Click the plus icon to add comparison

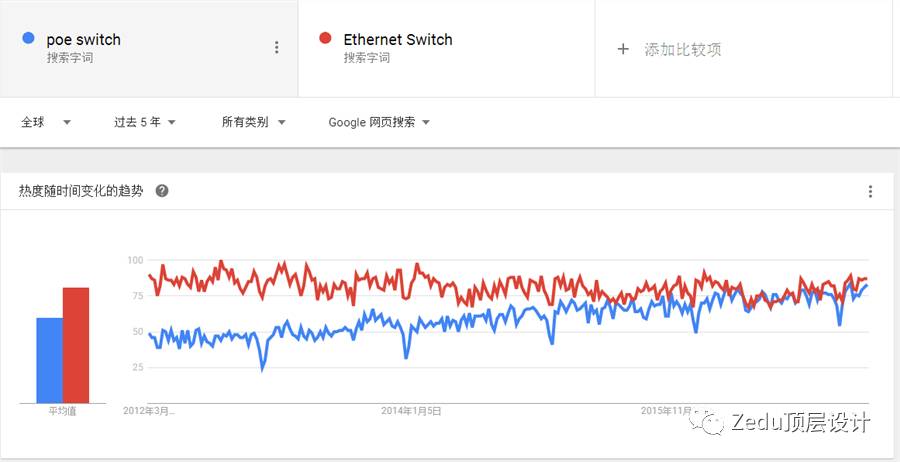[x=623, y=49]
